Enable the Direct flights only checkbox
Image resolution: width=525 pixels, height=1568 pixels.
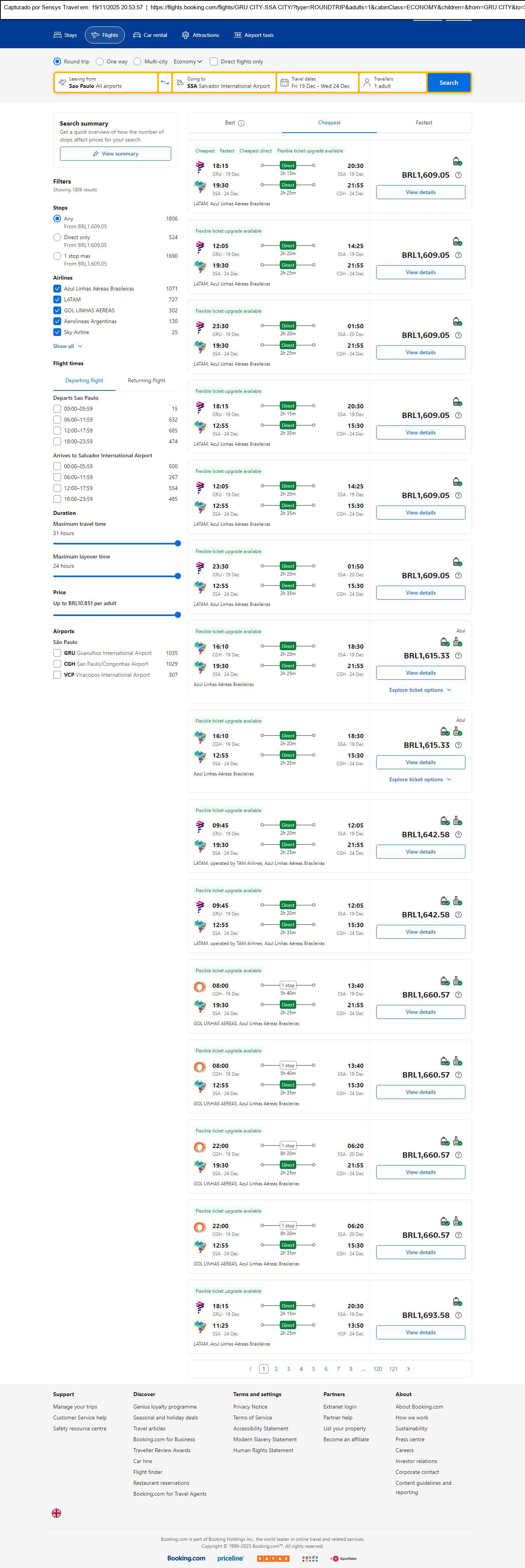click(x=214, y=61)
